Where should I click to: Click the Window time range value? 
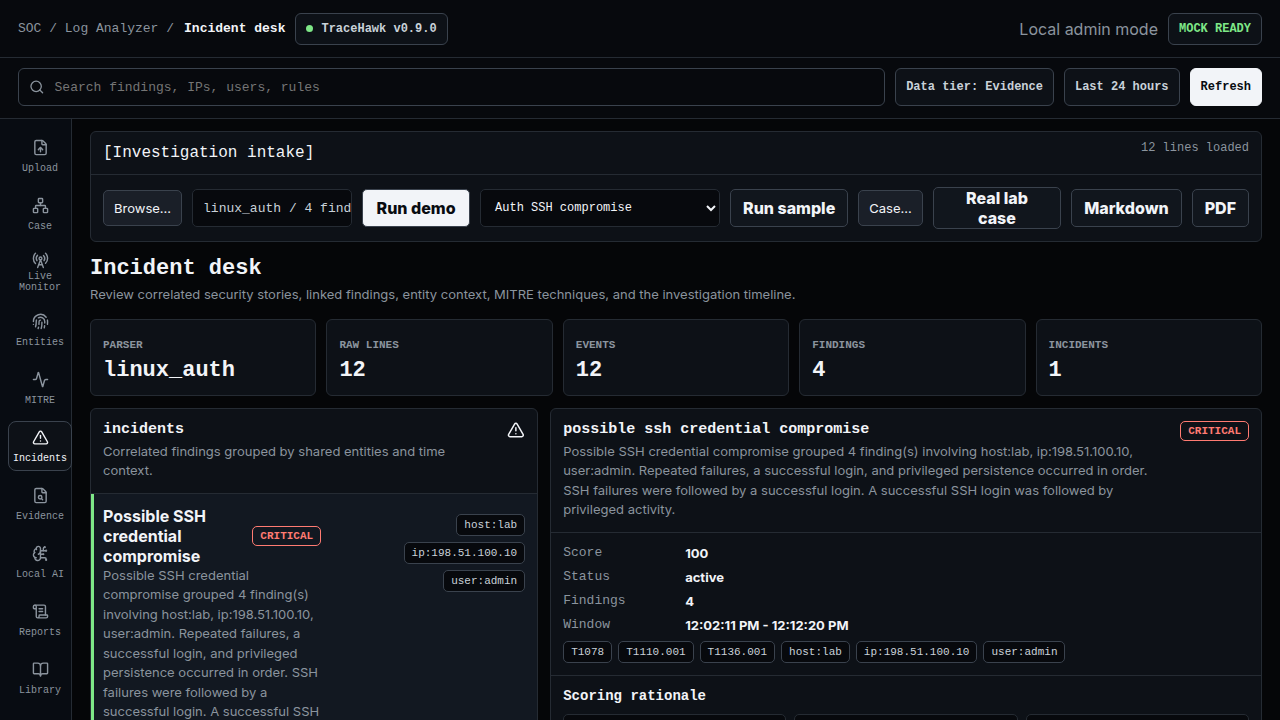pyautogui.click(x=767, y=625)
